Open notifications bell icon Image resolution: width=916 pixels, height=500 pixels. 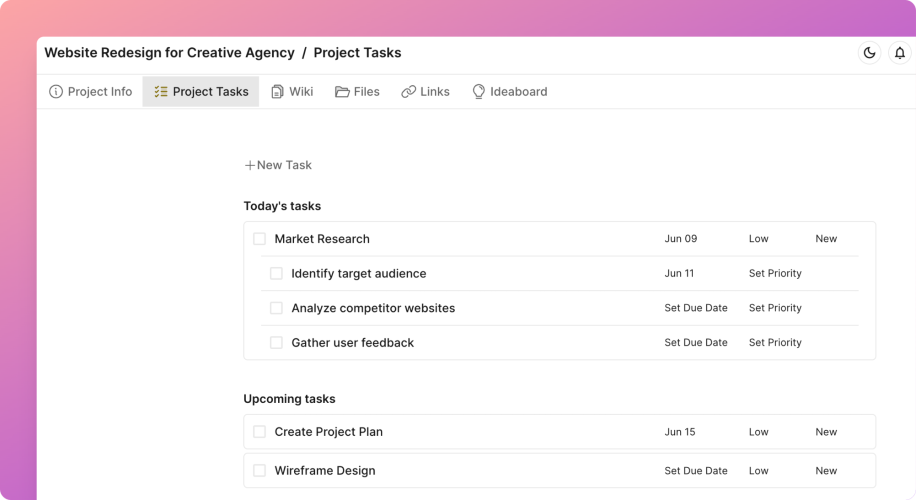coord(899,53)
